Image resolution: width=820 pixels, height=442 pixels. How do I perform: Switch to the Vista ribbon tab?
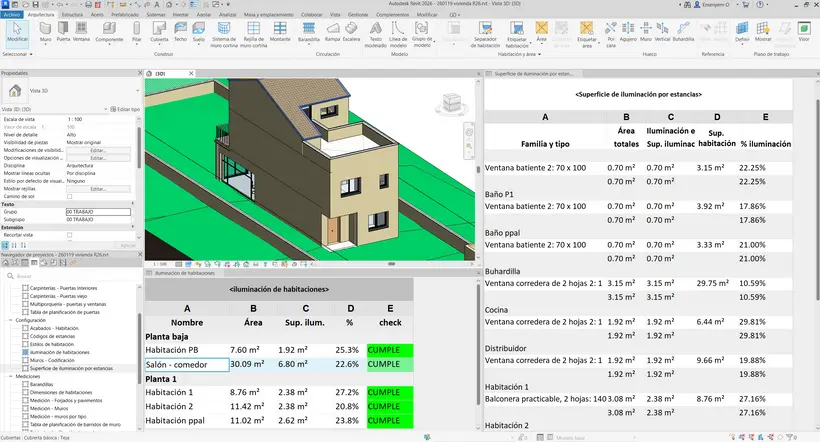pos(335,15)
